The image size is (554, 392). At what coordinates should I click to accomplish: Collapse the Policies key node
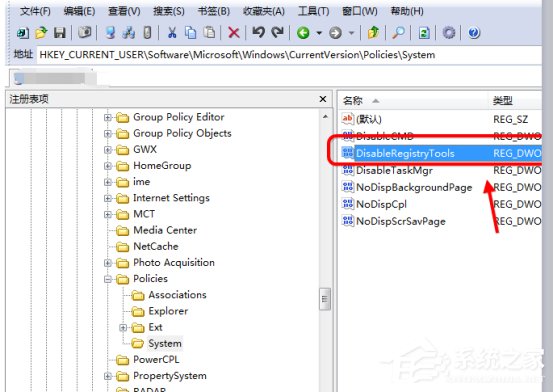point(108,279)
